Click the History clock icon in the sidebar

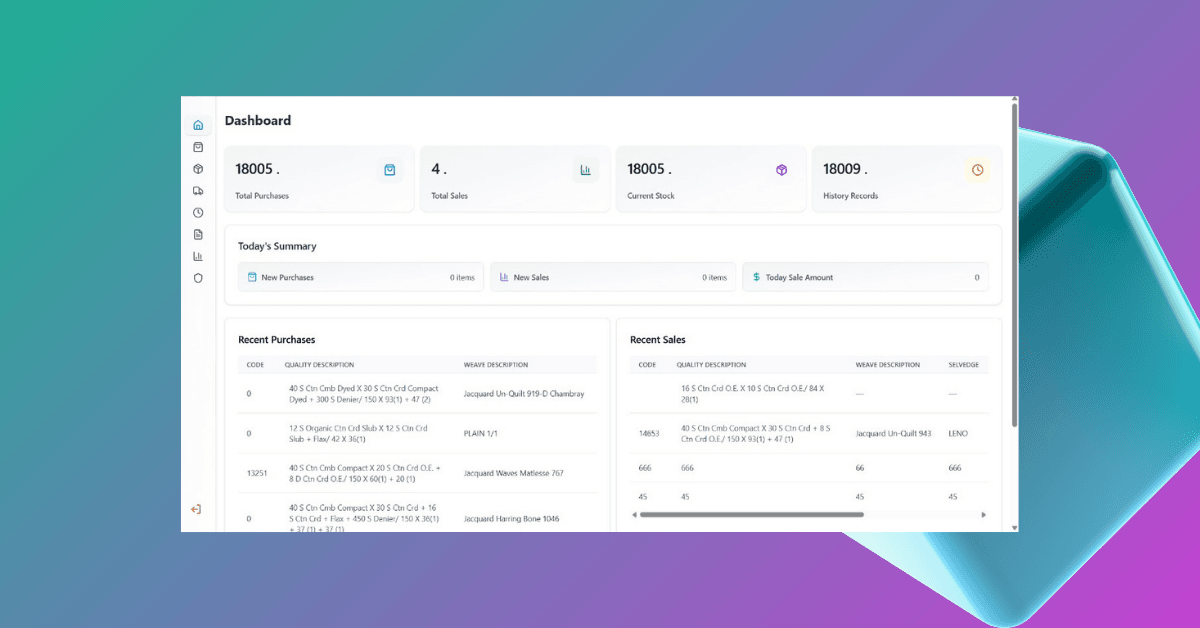198,212
